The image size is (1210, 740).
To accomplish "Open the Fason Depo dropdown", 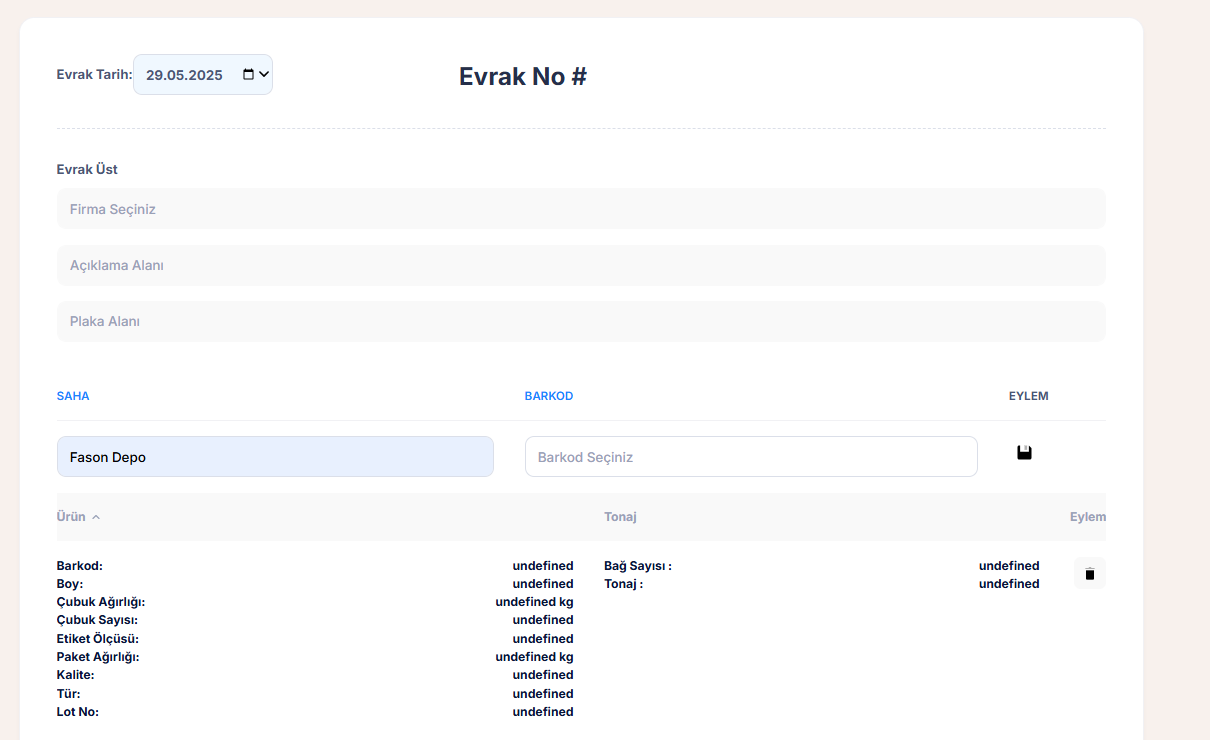I will [x=275, y=457].
